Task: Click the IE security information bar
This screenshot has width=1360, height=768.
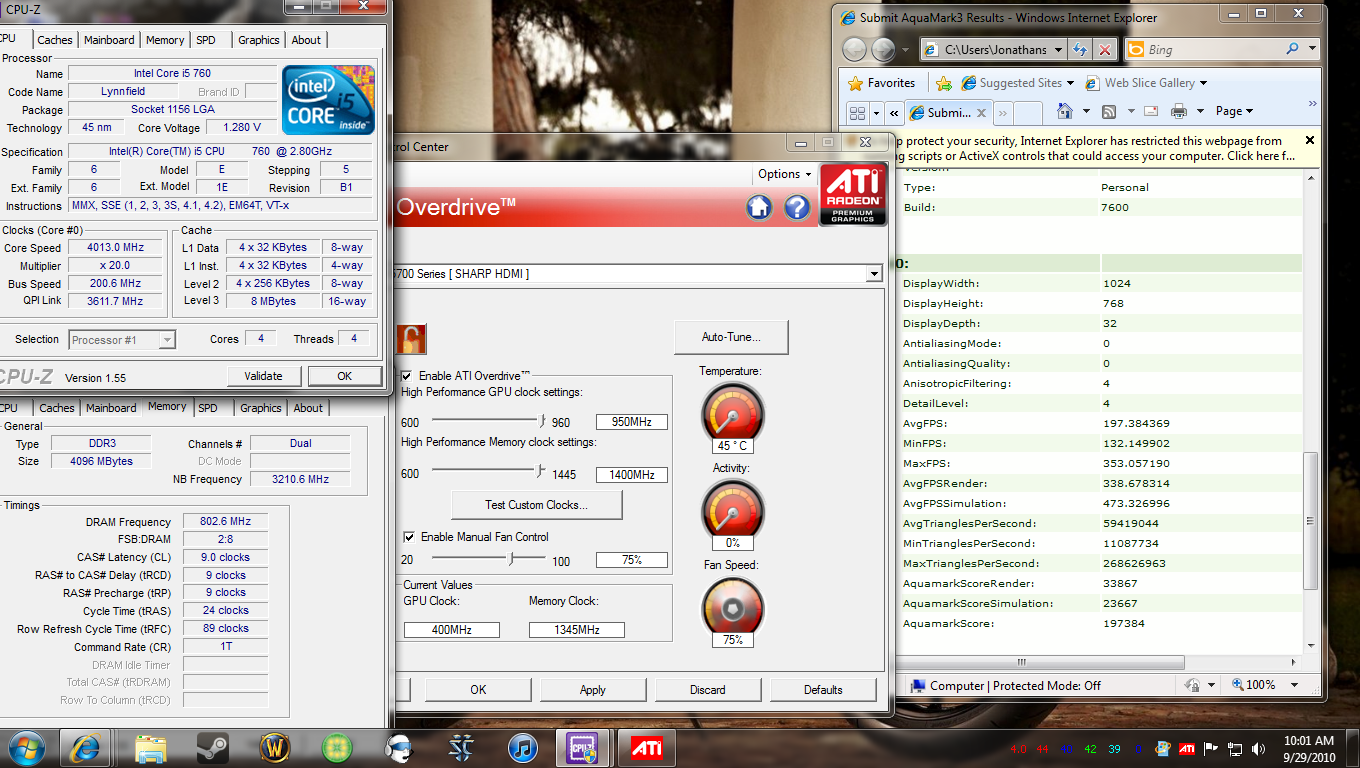Action: pyautogui.click(x=1109, y=148)
